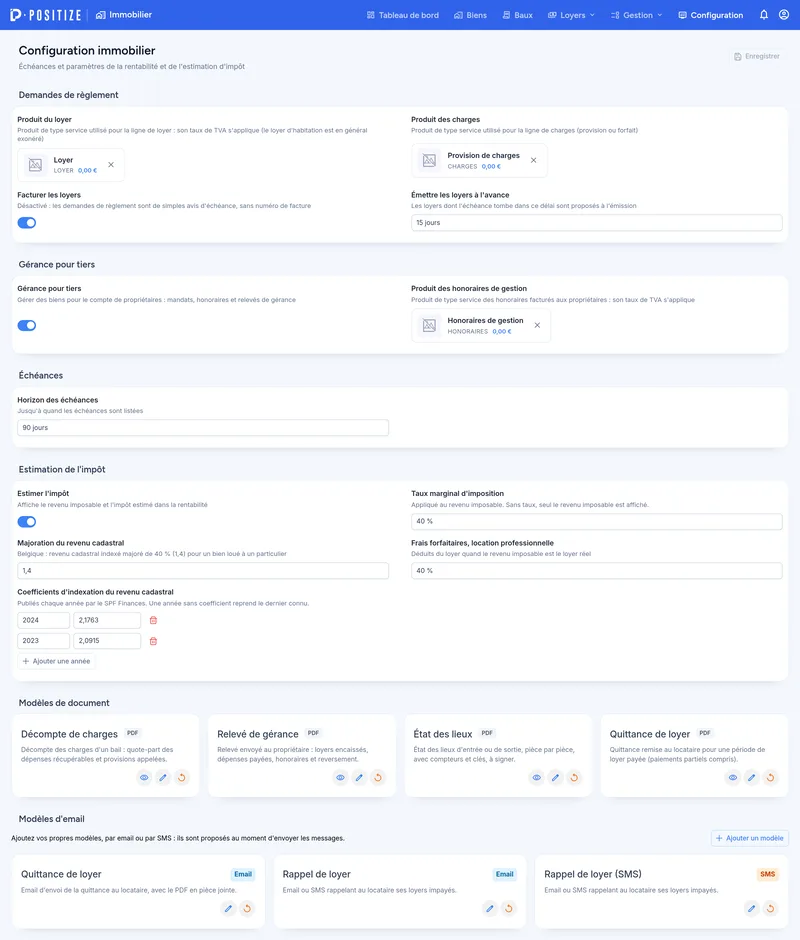Open the Configuration menu item
Screen dimensions: 800x940
pyautogui.click(x=711, y=15)
